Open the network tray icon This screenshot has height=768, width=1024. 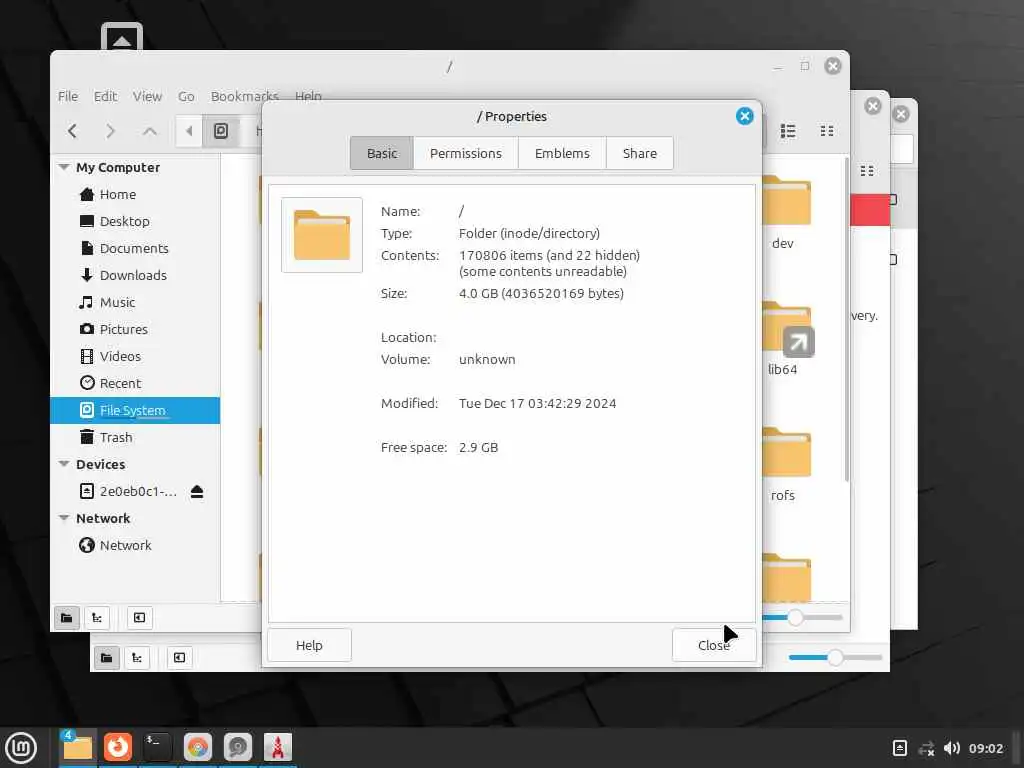point(926,748)
